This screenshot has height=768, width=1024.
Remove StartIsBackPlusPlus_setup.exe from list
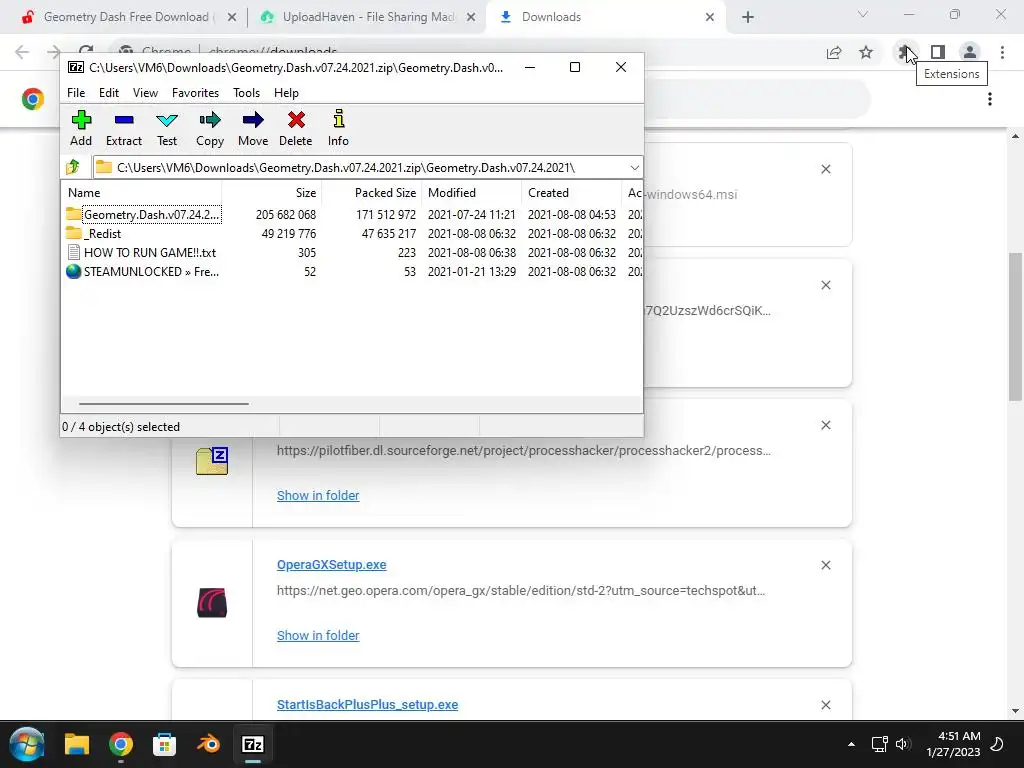tap(825, 705)
